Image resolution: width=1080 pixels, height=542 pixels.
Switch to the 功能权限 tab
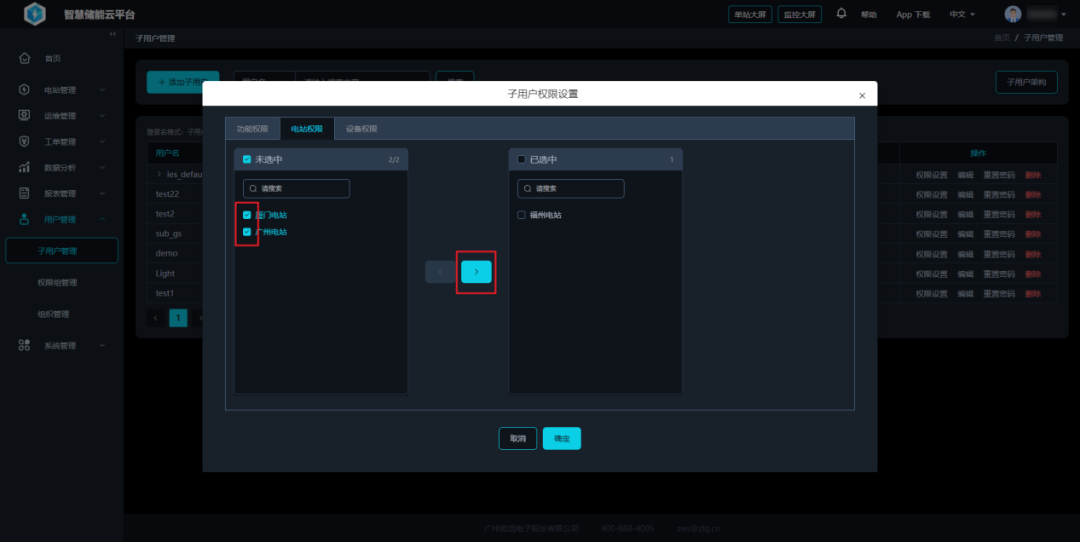pyautogui.click(x=252, y=129)
